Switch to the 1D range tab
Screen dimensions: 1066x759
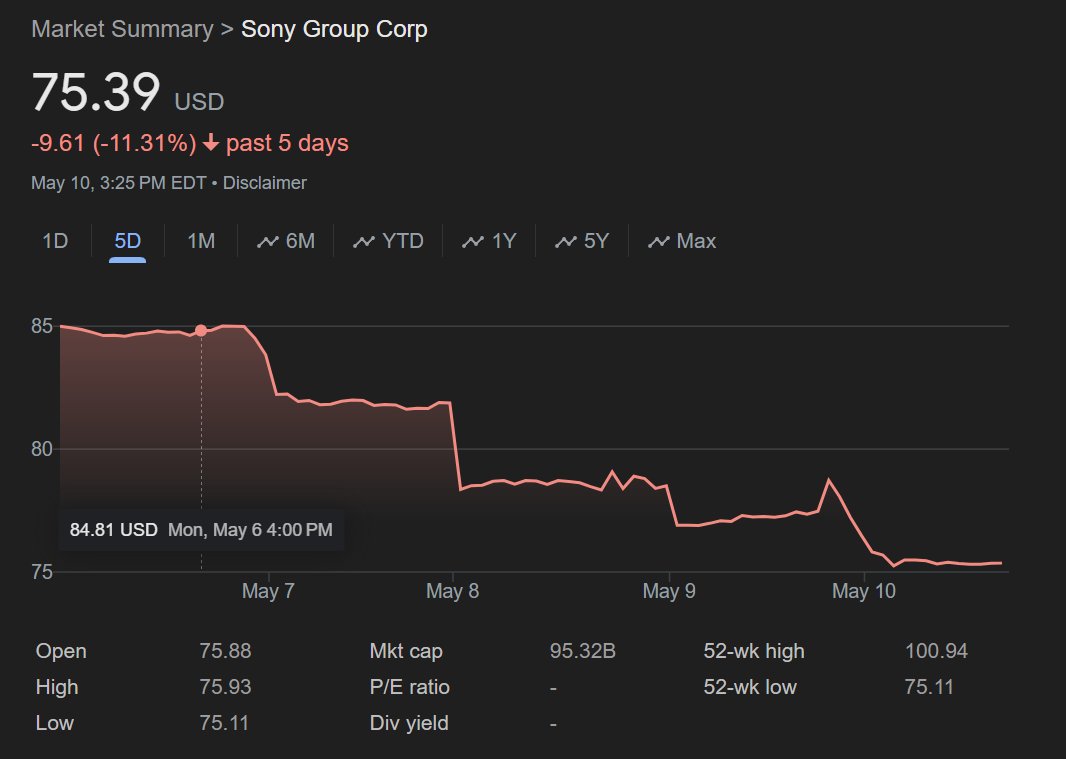pos(55,241)
